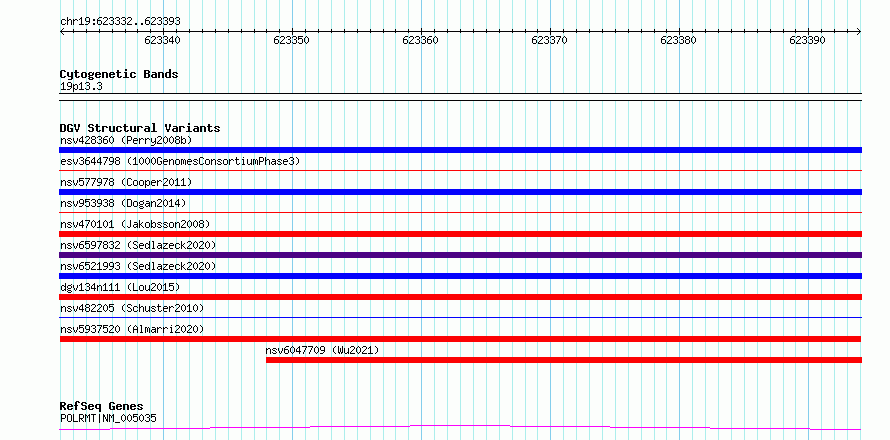Click the magenta POLRMT gene line

tap(460, 428)
